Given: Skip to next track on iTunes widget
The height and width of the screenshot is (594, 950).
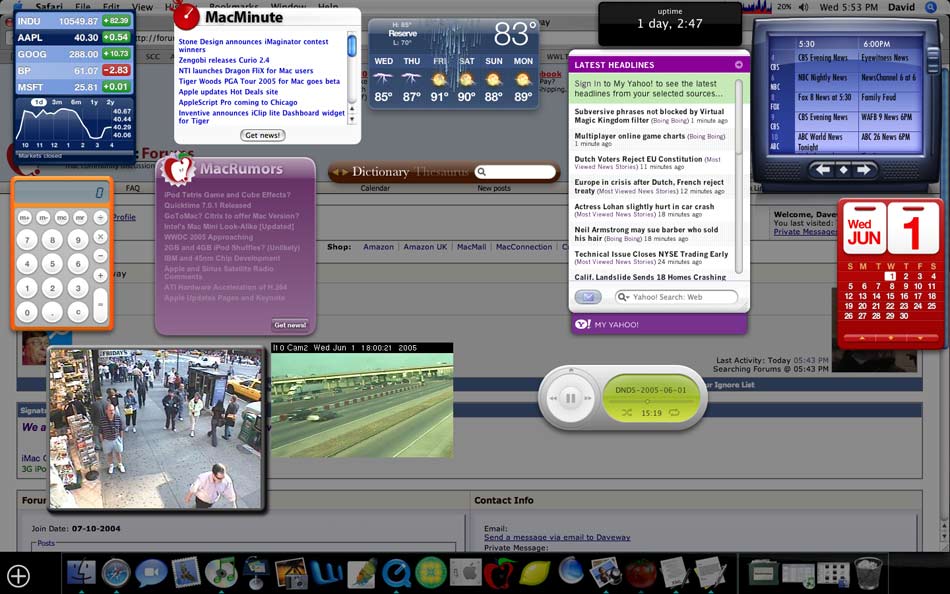Looking at the screenshot, I should 588,398.
